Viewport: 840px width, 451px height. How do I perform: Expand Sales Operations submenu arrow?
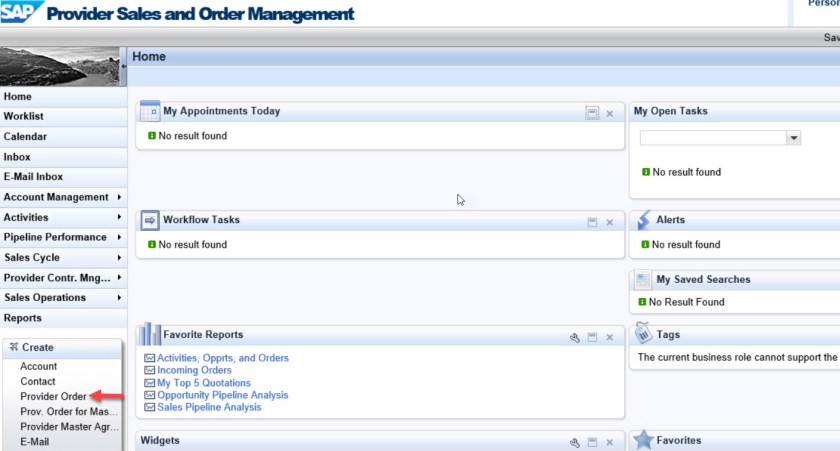pyautogui.click(x=119, y=297)
